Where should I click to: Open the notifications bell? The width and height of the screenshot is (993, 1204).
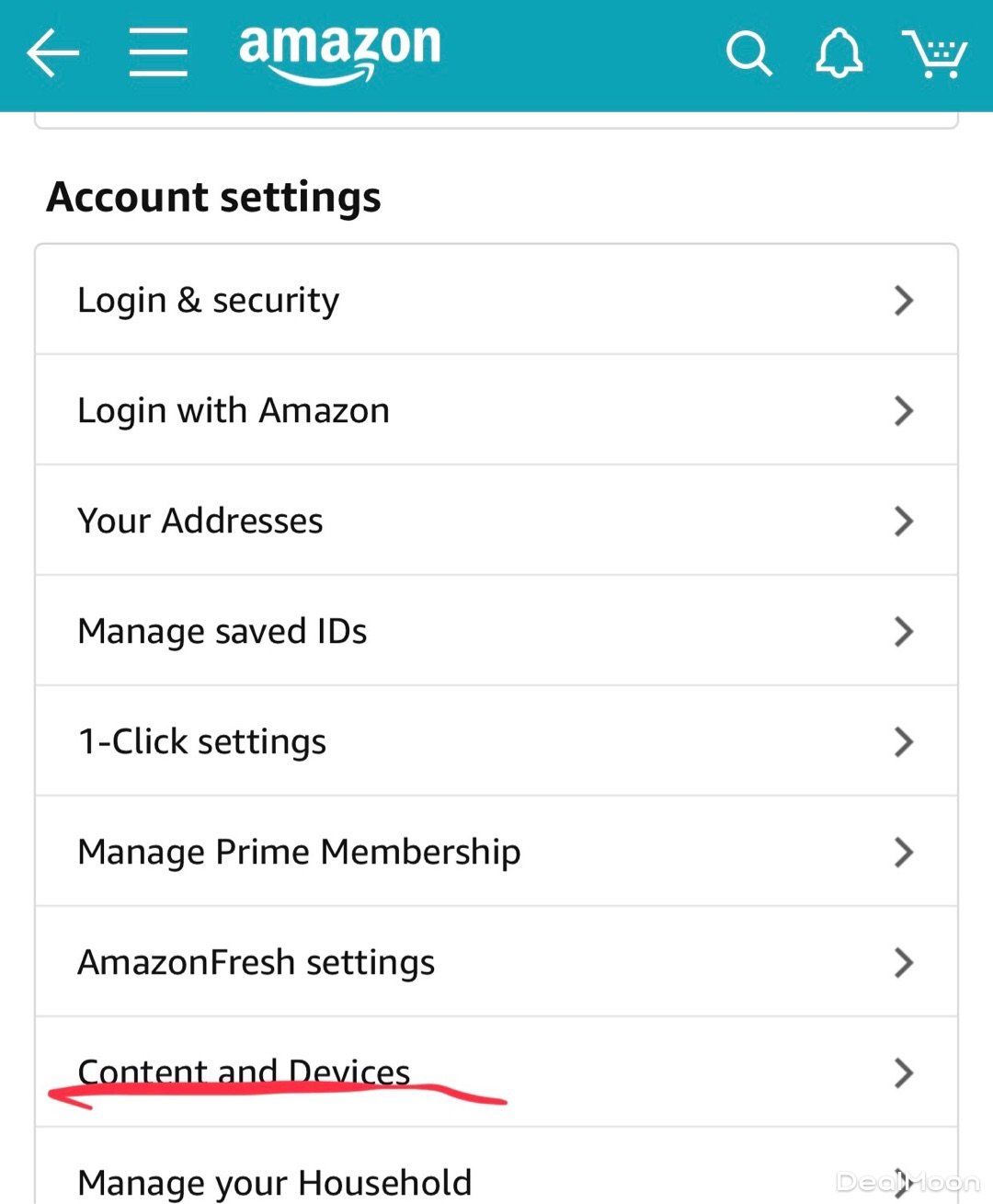[839, 53]
